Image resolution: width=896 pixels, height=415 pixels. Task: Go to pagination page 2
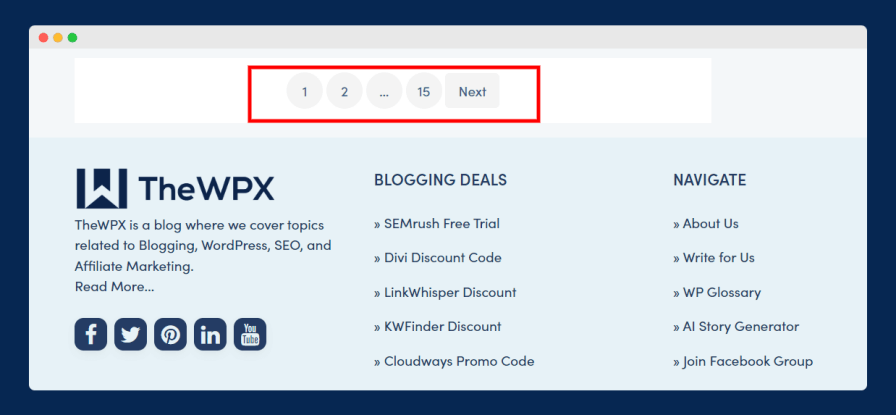[x=344, y=90]
